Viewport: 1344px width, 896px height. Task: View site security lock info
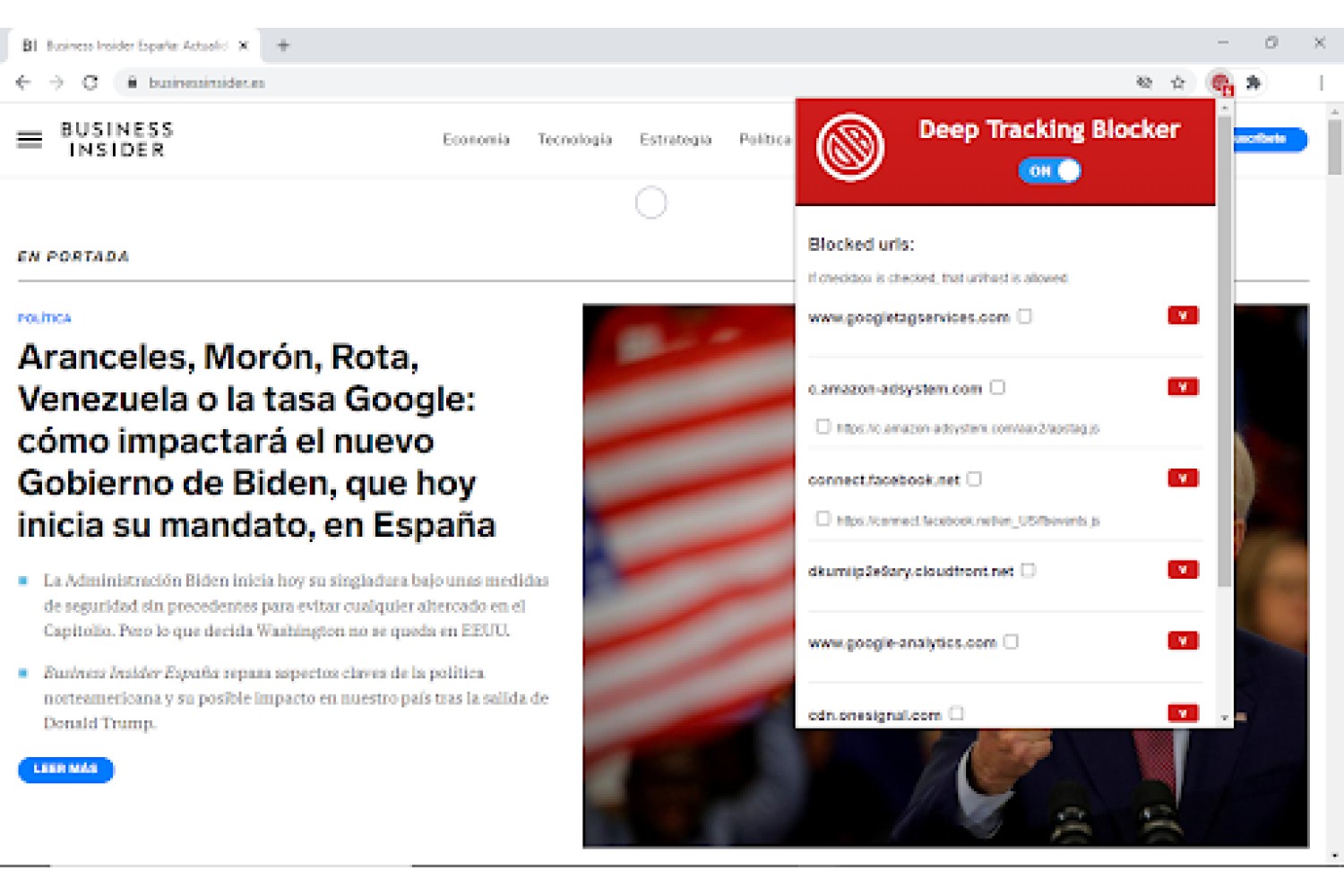tap(132, 82)
